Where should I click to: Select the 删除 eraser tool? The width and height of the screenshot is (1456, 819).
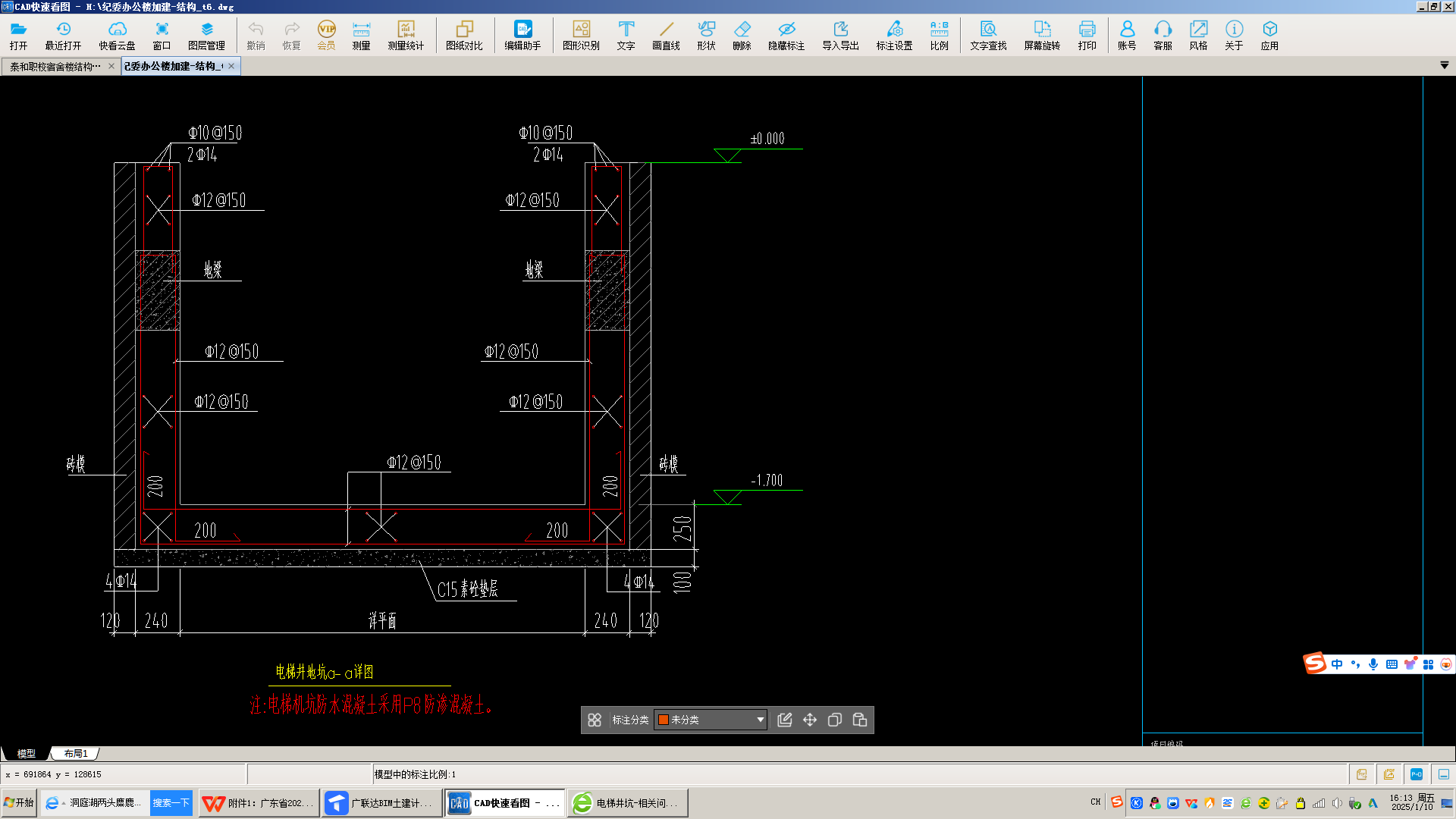(742, 35)
